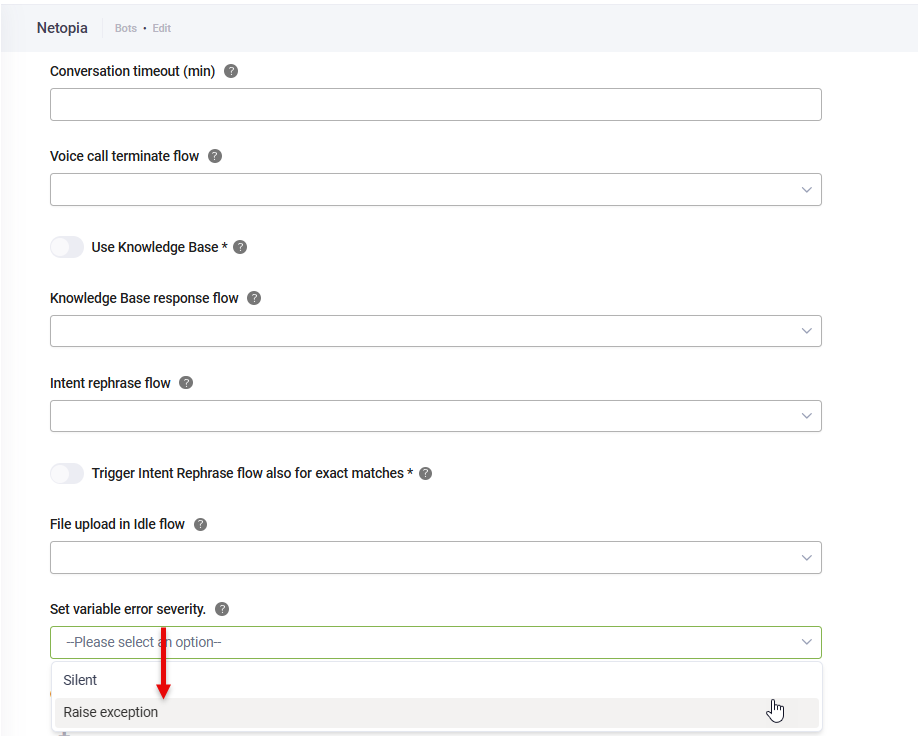Click help icon beside Voice call terminate flow
This screenshot has height=736, width=918.
pos(215,156)
